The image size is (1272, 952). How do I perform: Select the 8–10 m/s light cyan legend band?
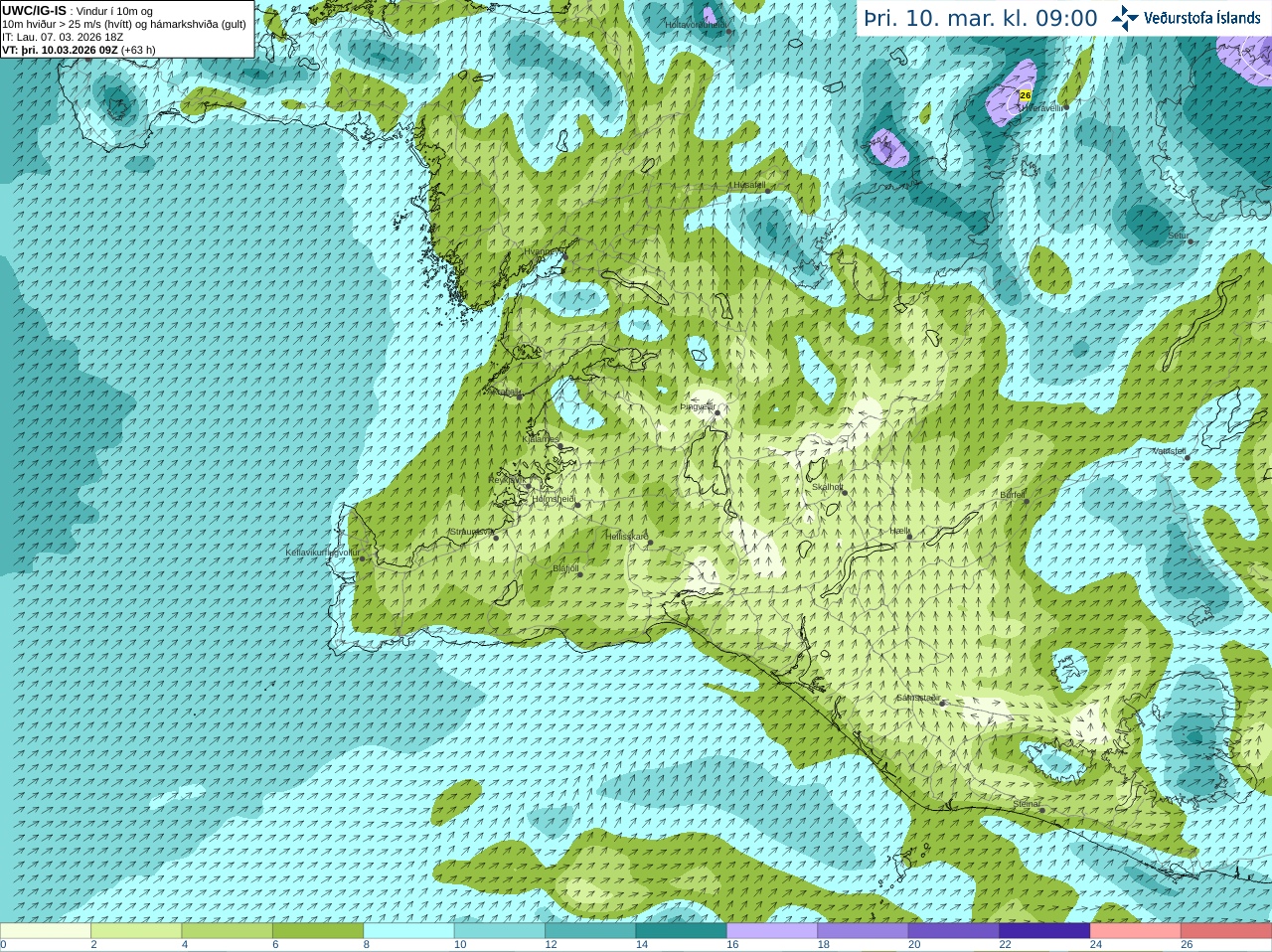[x=408, y=931]
